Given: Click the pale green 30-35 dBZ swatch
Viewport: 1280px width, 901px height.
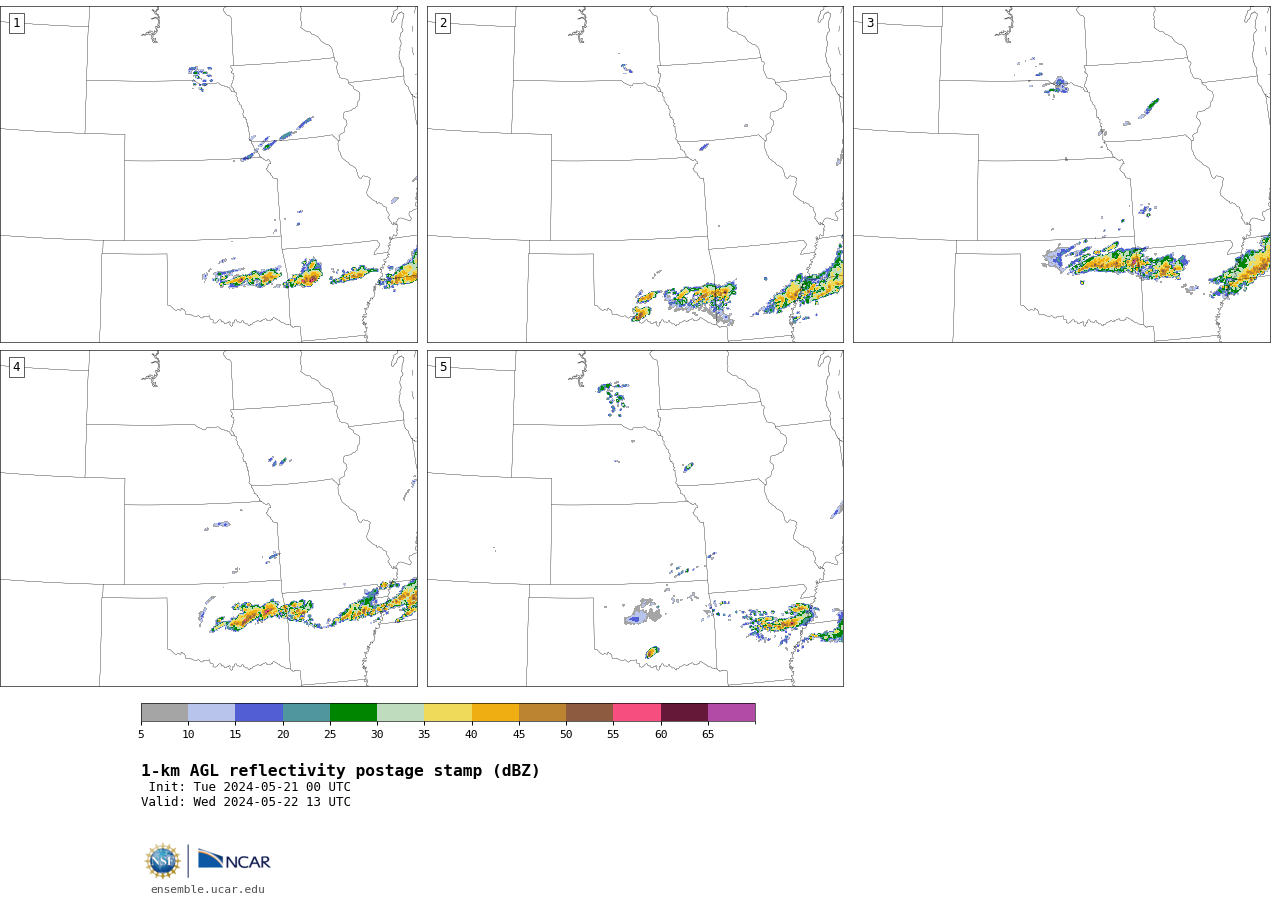Looking at the screenshot, I should pos(400,712).
